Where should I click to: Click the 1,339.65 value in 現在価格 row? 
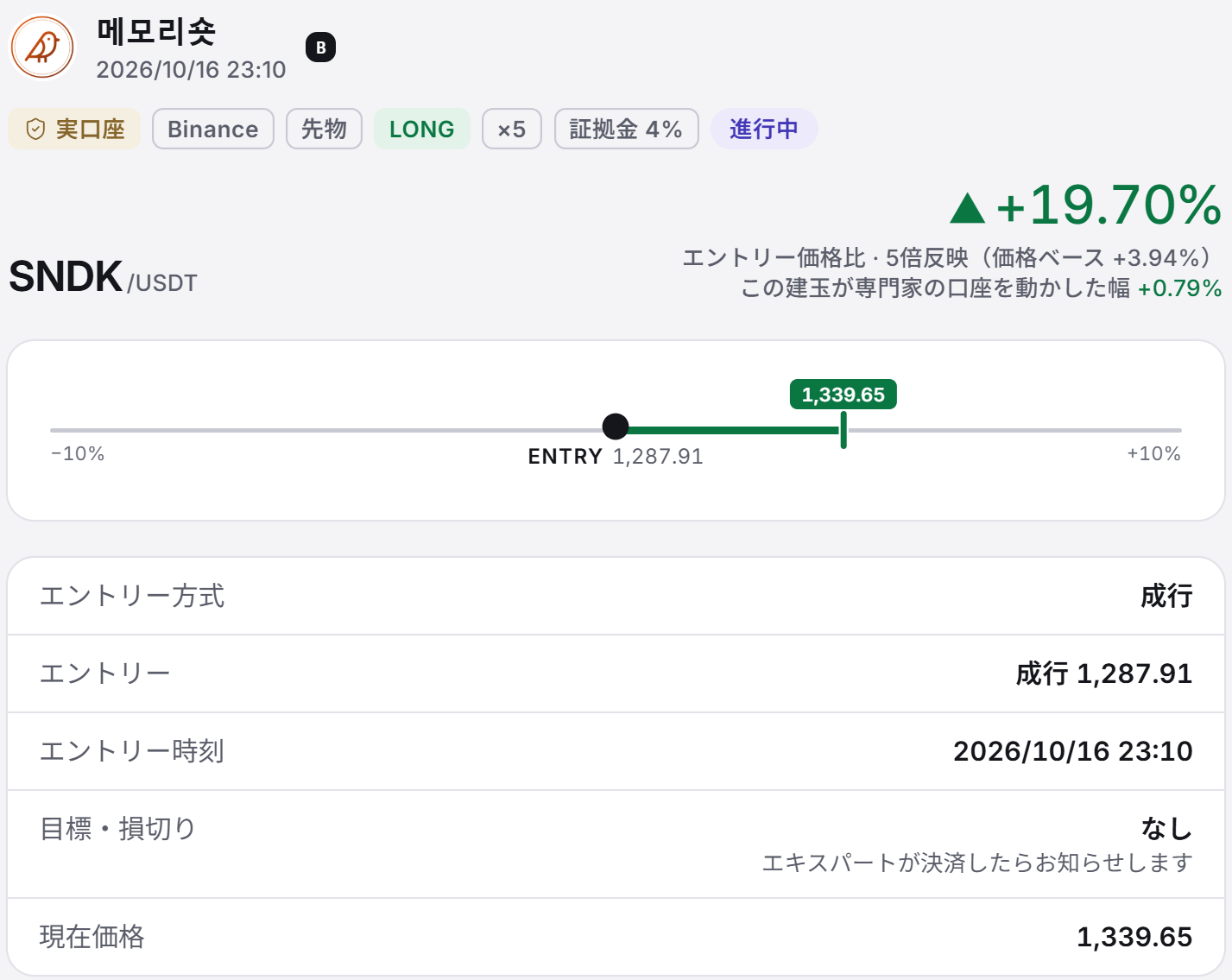(x=1134, y=937)
